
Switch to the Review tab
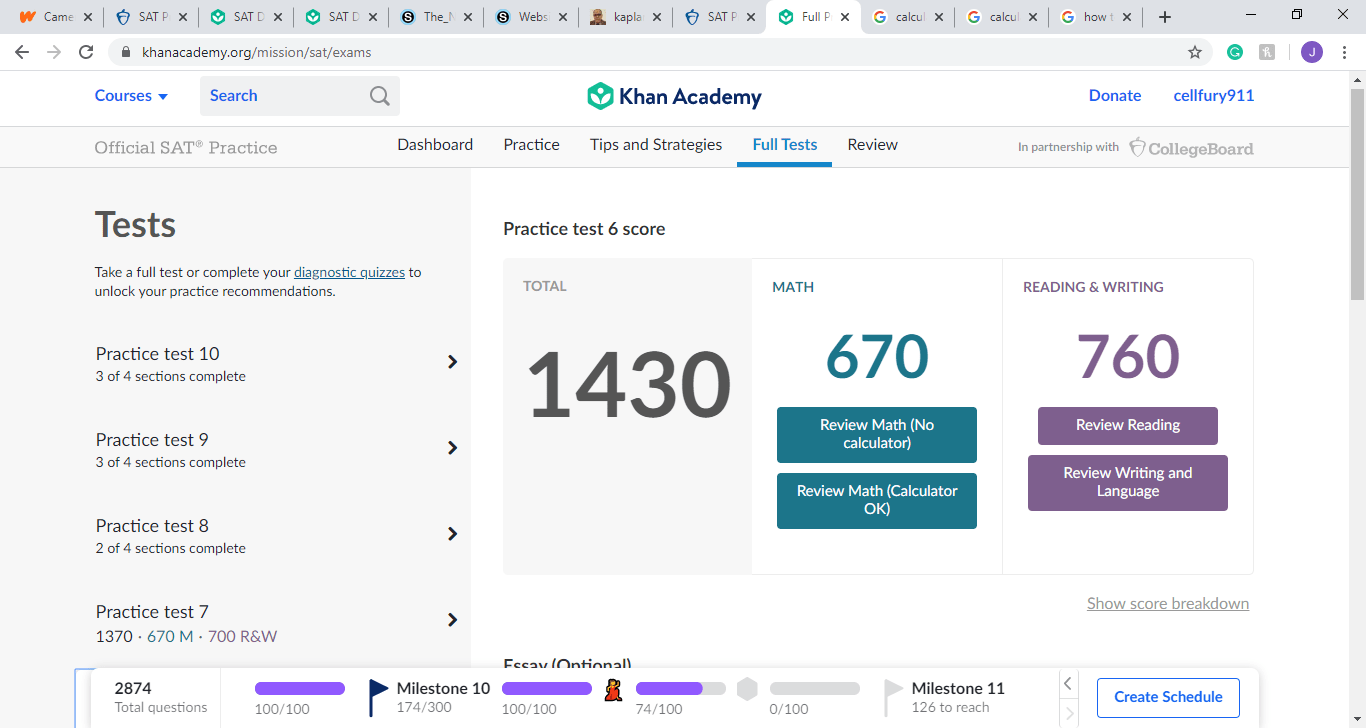873,145
